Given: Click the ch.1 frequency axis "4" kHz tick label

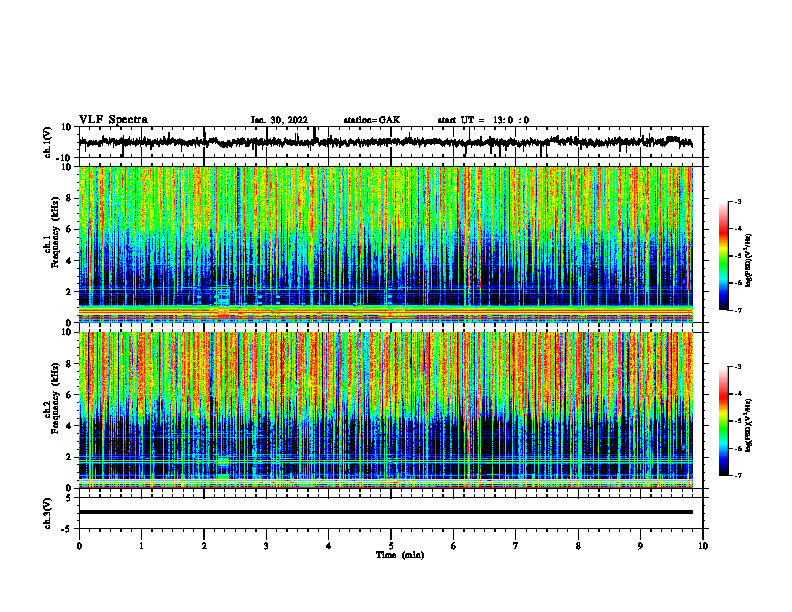Looking at the screenshot, I should point(69,261).
